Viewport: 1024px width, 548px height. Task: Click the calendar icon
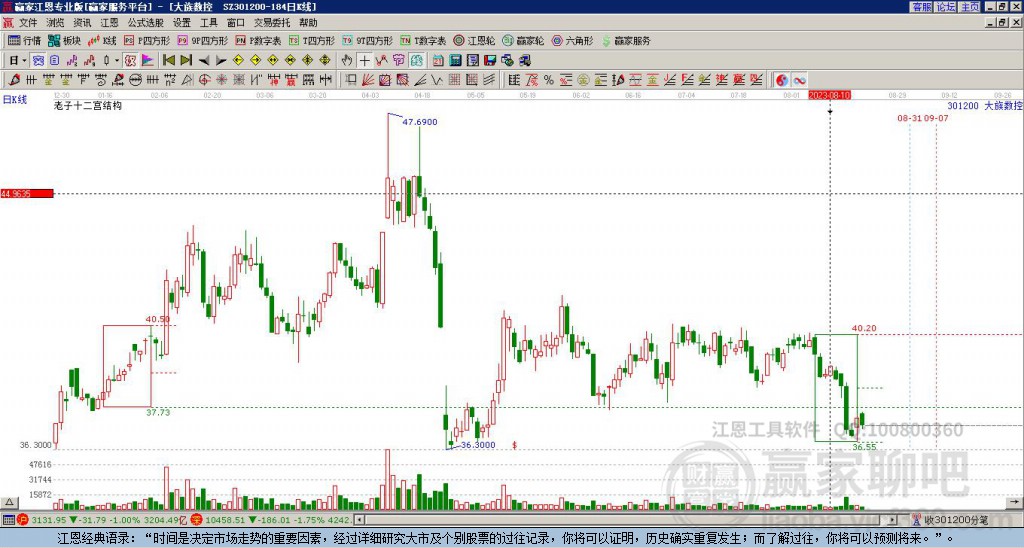tap(438, 61)
